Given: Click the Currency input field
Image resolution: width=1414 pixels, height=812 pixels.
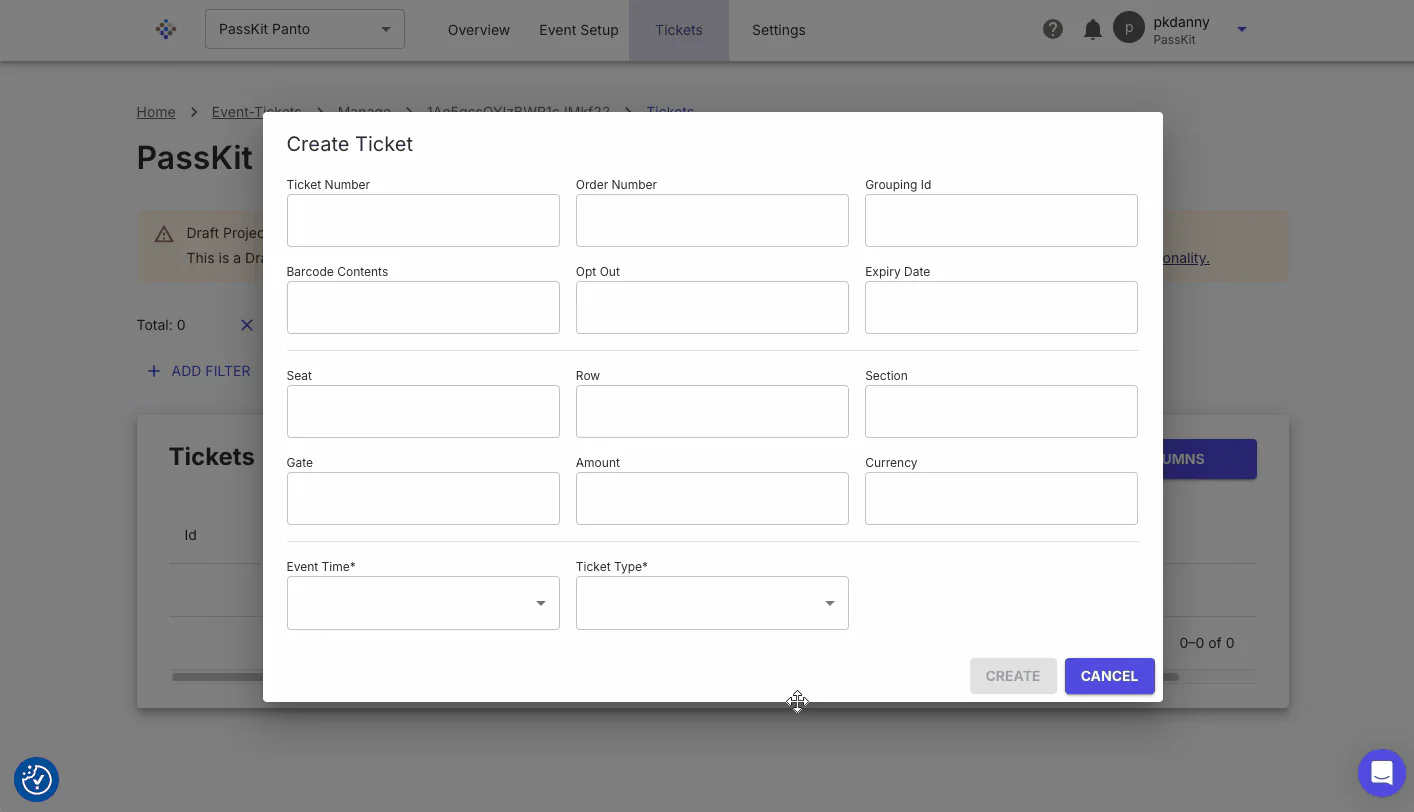Looking at the screenshot, I should click(x=1001, y=498).
